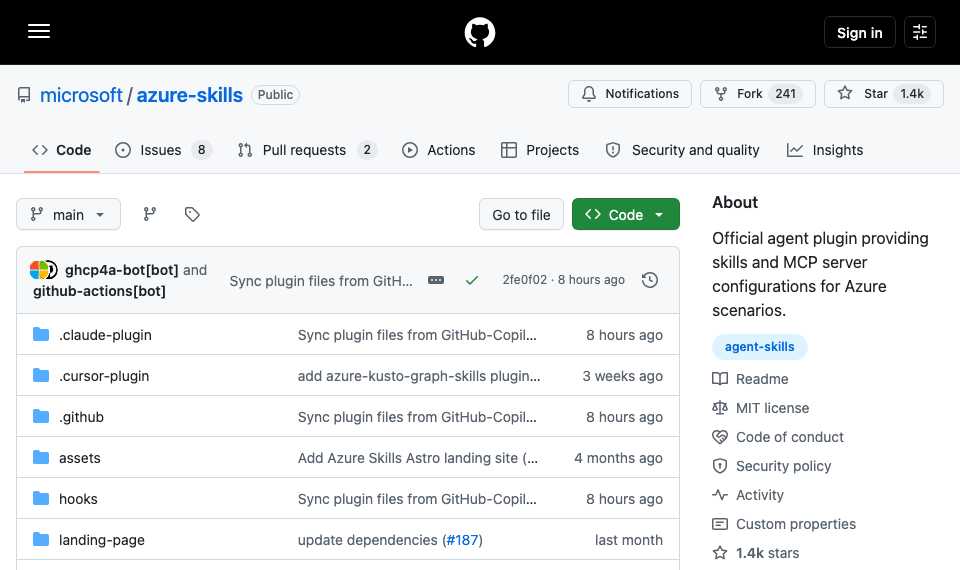960x570 pixels.
Task: Open the appearance settings slider icon
Action: coord(920,32)
